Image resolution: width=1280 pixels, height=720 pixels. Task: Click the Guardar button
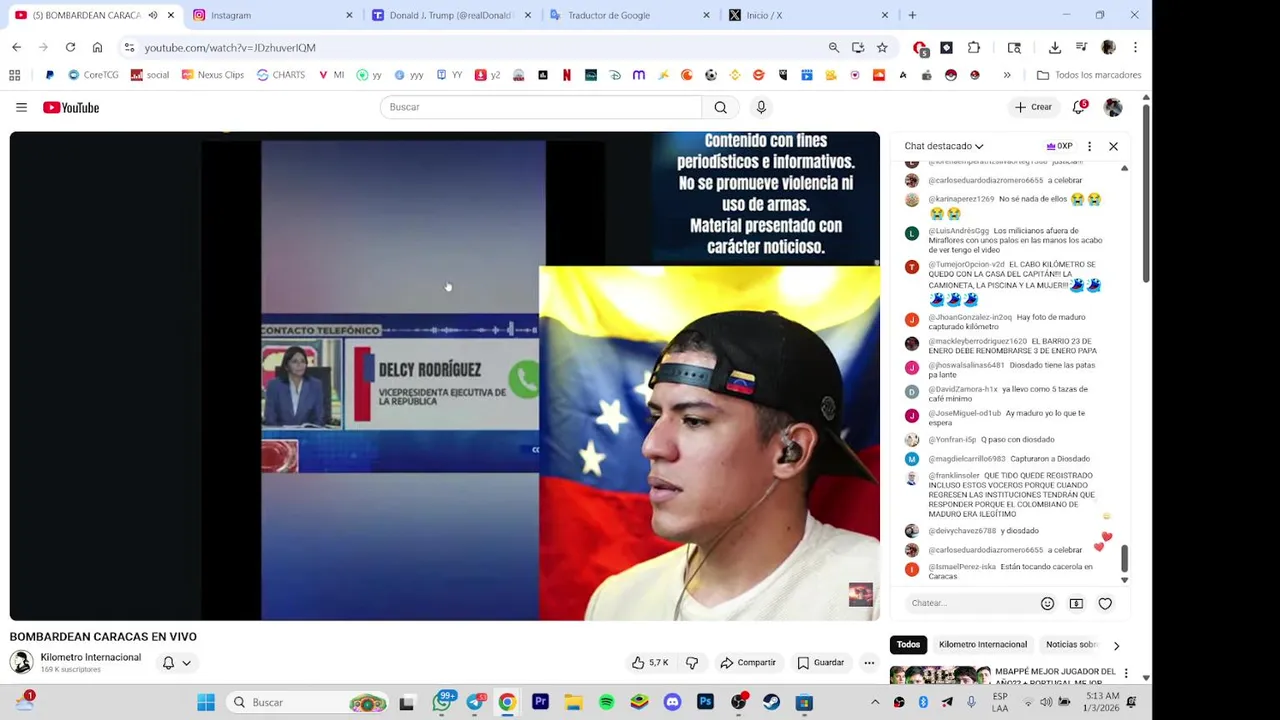[x=821, y=662]
